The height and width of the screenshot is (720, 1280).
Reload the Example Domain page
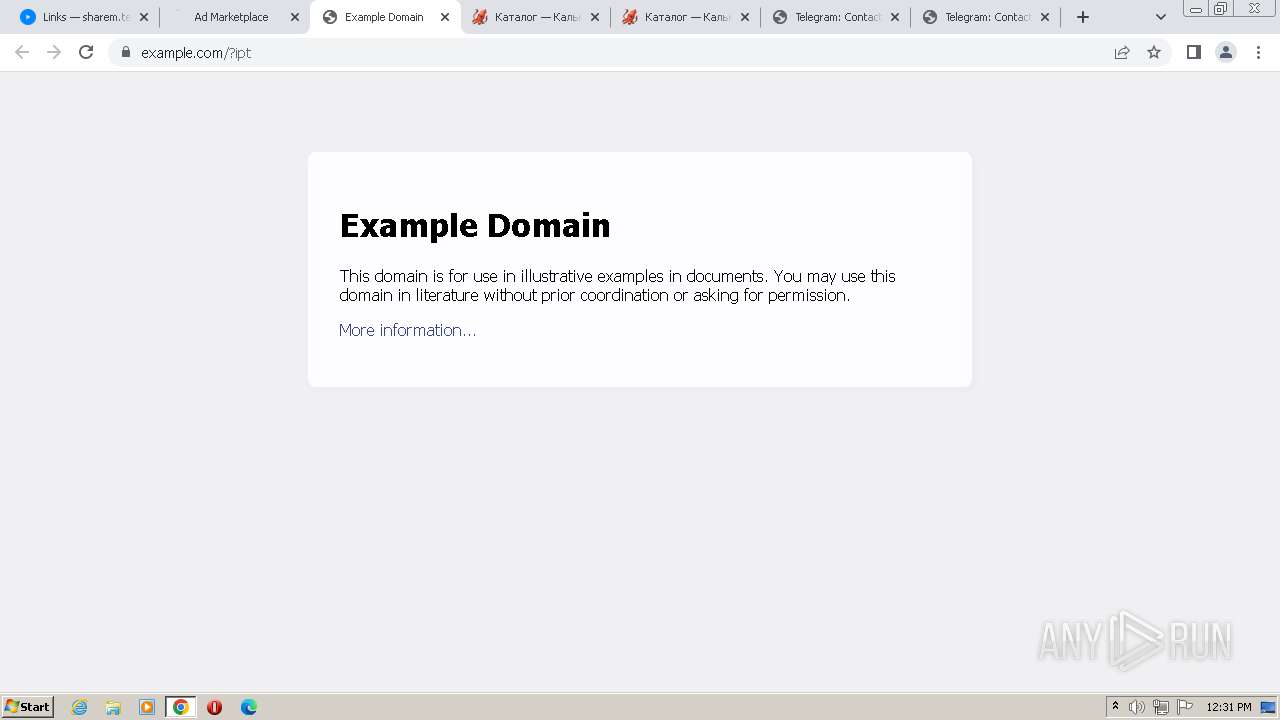click(86, 52)
